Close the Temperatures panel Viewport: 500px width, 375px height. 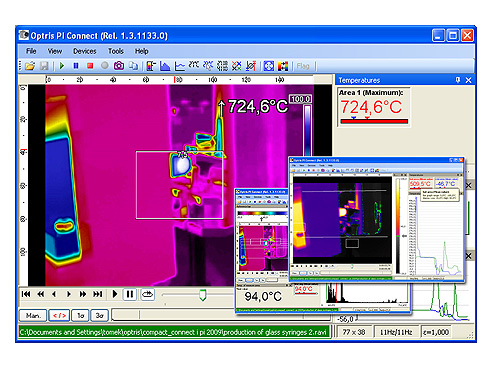click(x=468, y=80)
